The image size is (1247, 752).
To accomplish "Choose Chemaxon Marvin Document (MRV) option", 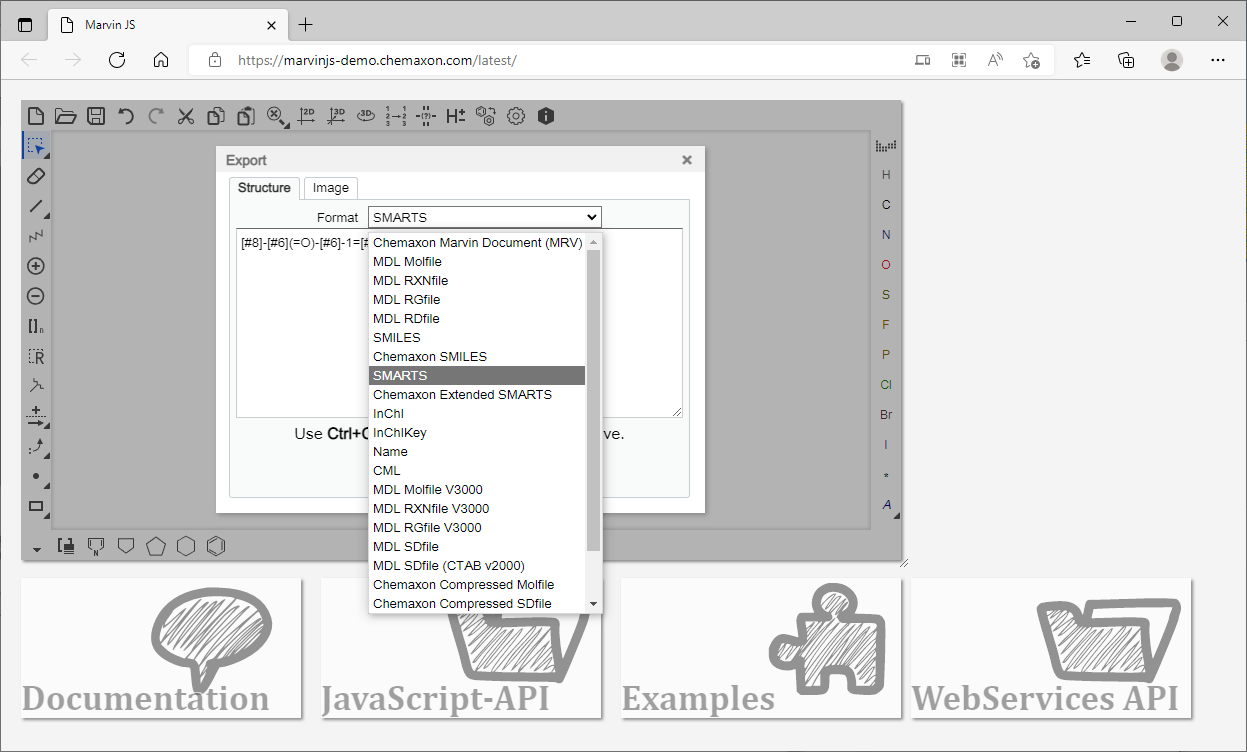I will click(477, 243).
